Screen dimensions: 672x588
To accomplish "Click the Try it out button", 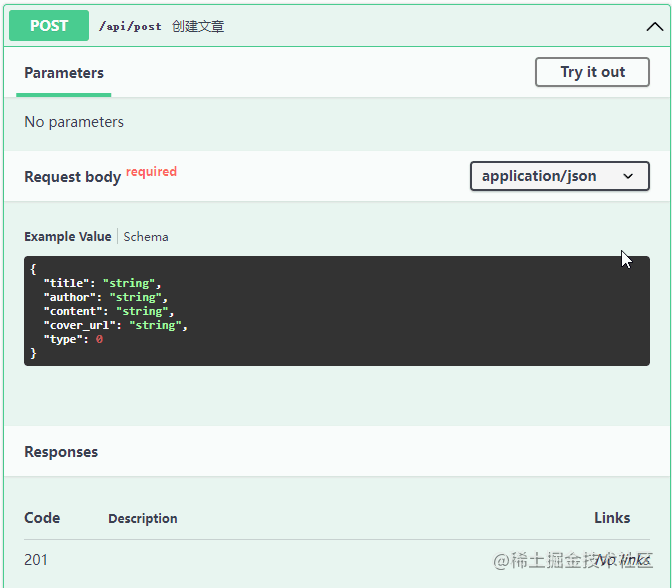I will pos(592,72).
